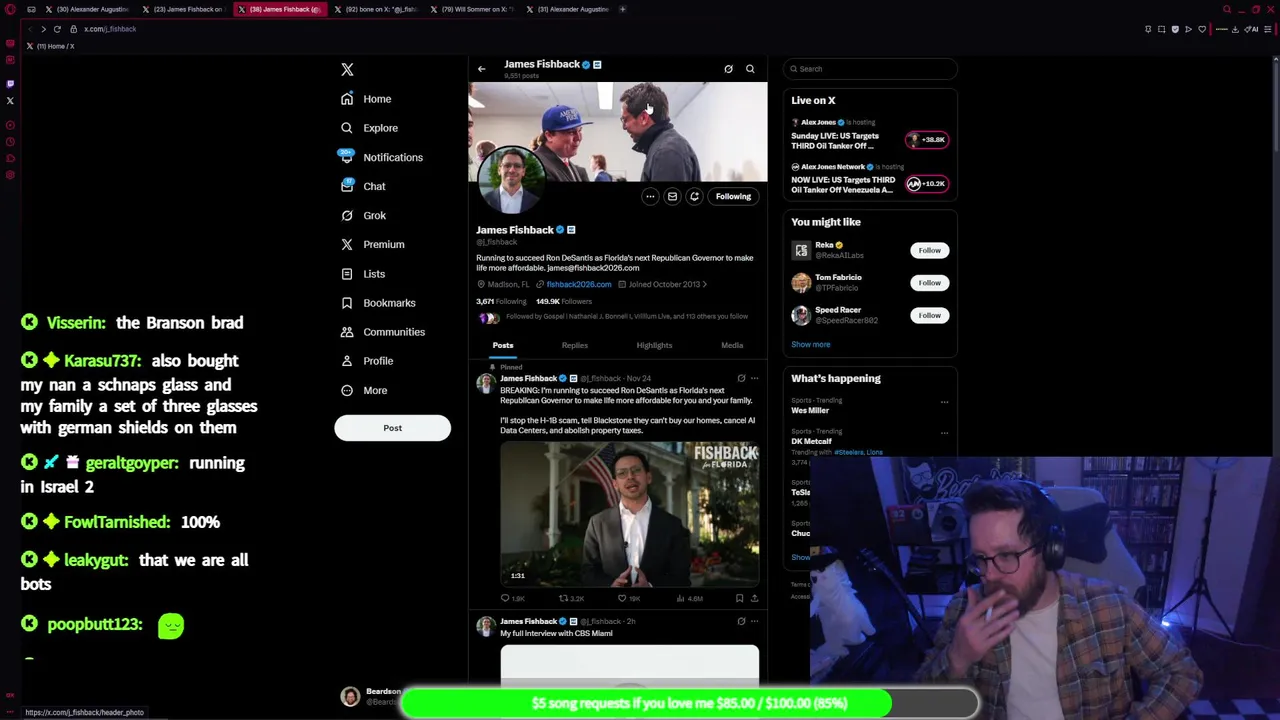Screen dimensions: 1280x720
Task: Click the Grok profile summary icon
Action: (x=728, y=69)
